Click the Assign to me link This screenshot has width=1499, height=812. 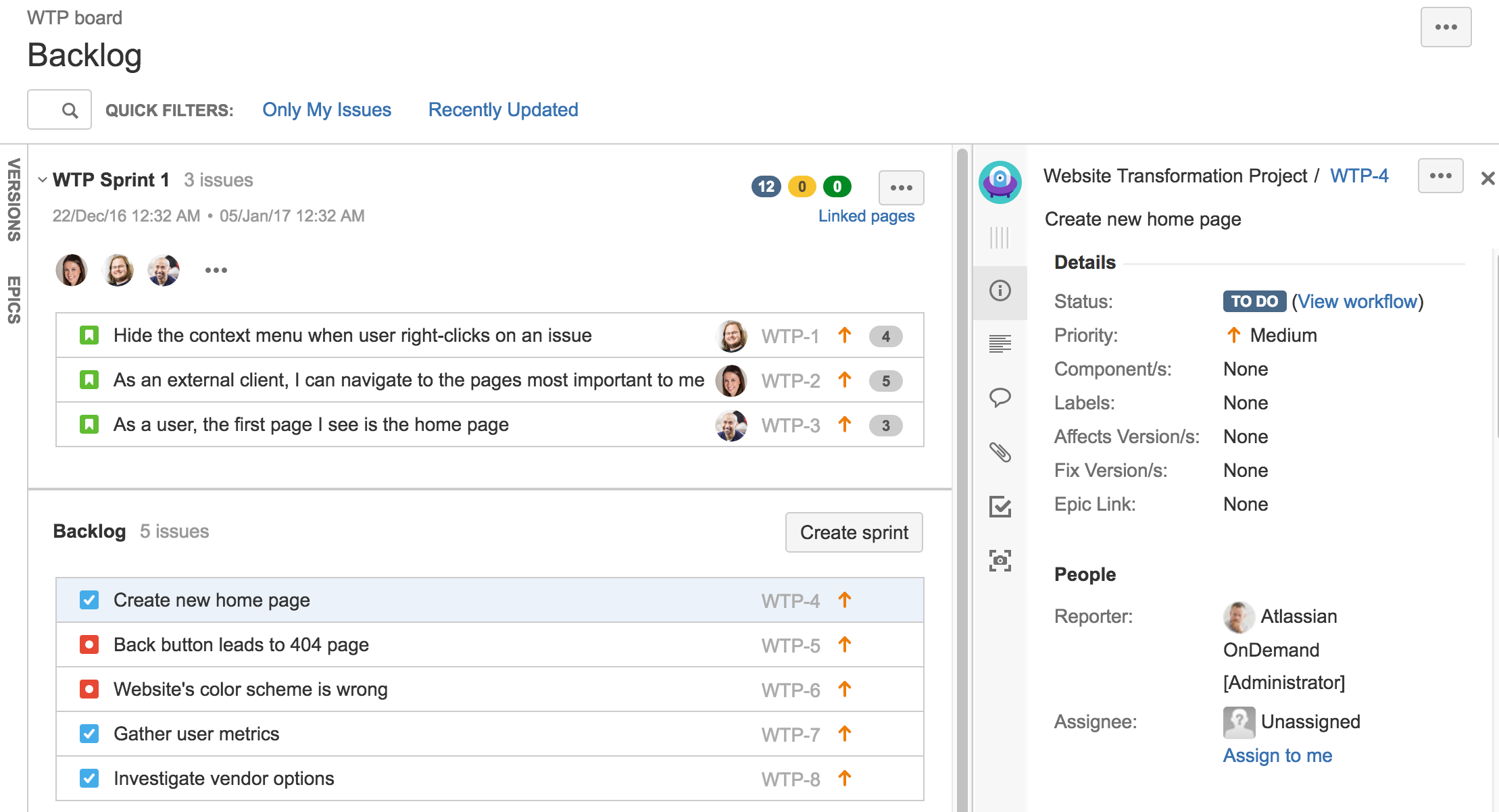[x=1277, y=755]
